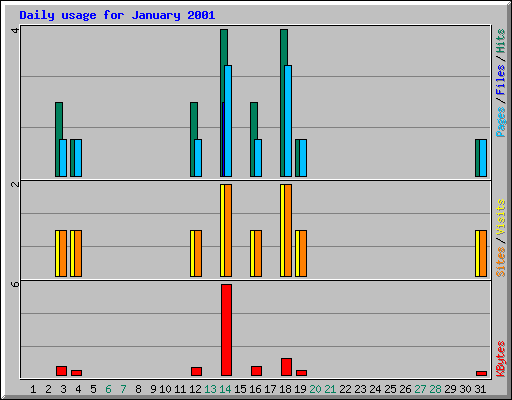The height and width of the screenshot is (400, 512).
Task: Click the cyan Pages bar for day 18
Action: coord(288,121)
